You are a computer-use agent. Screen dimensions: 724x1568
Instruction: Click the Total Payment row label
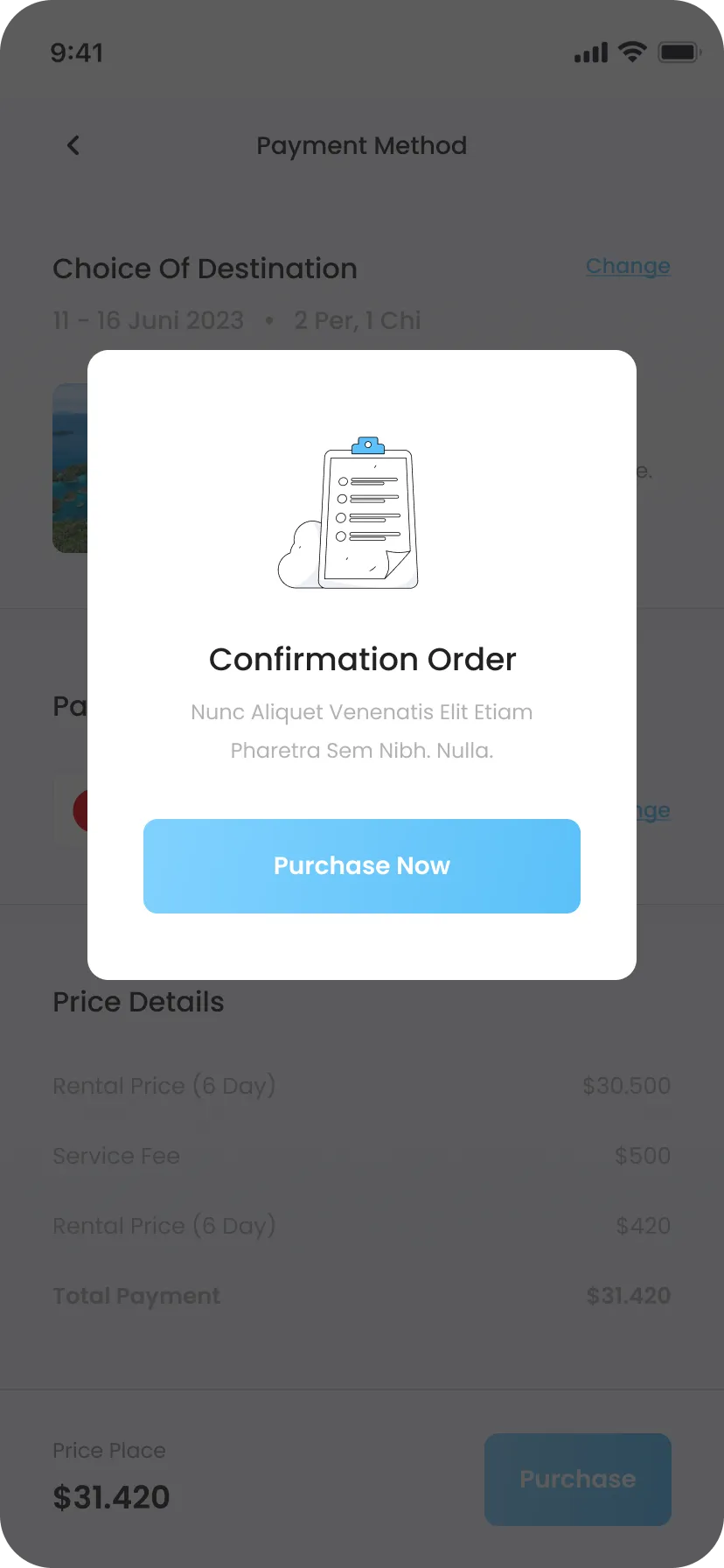136,1296
